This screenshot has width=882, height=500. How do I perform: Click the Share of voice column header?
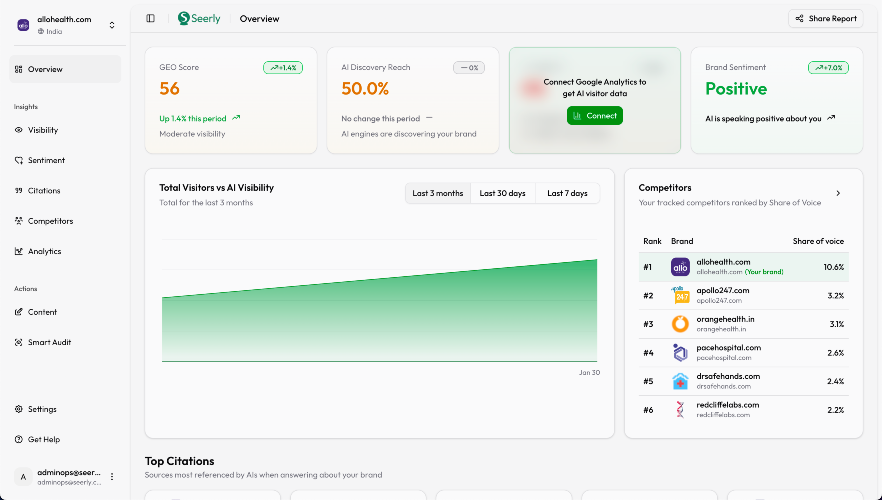[x=818, y=241]
